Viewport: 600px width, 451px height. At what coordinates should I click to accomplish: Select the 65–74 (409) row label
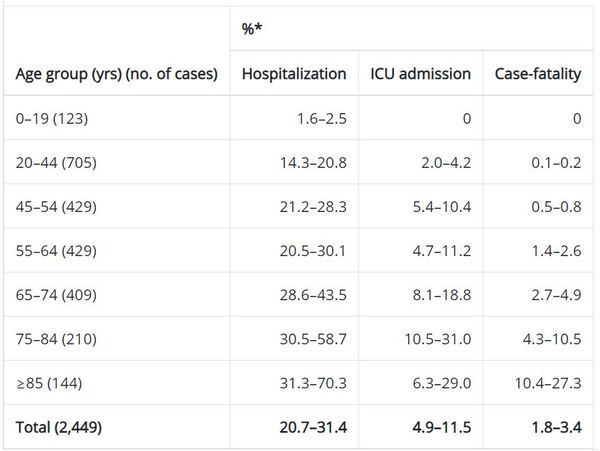coord(56,294)
